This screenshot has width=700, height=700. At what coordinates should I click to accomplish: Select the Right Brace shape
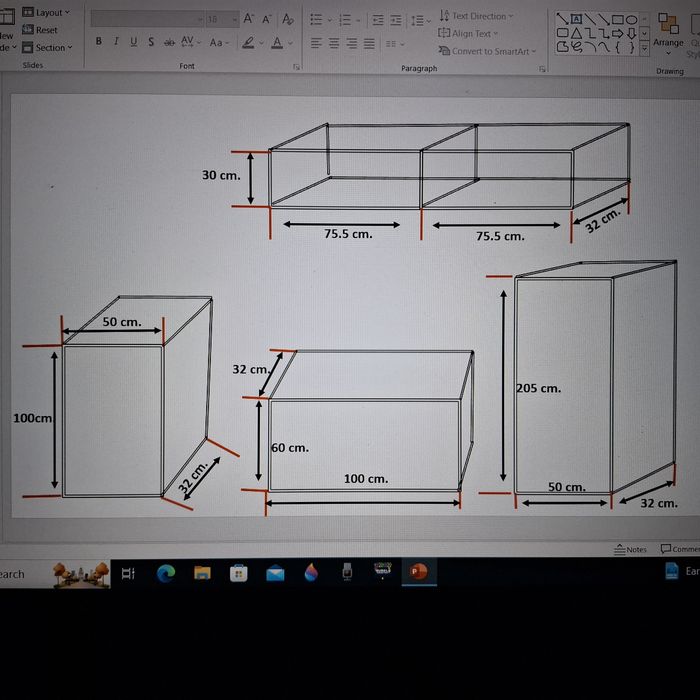click(632, 47)
